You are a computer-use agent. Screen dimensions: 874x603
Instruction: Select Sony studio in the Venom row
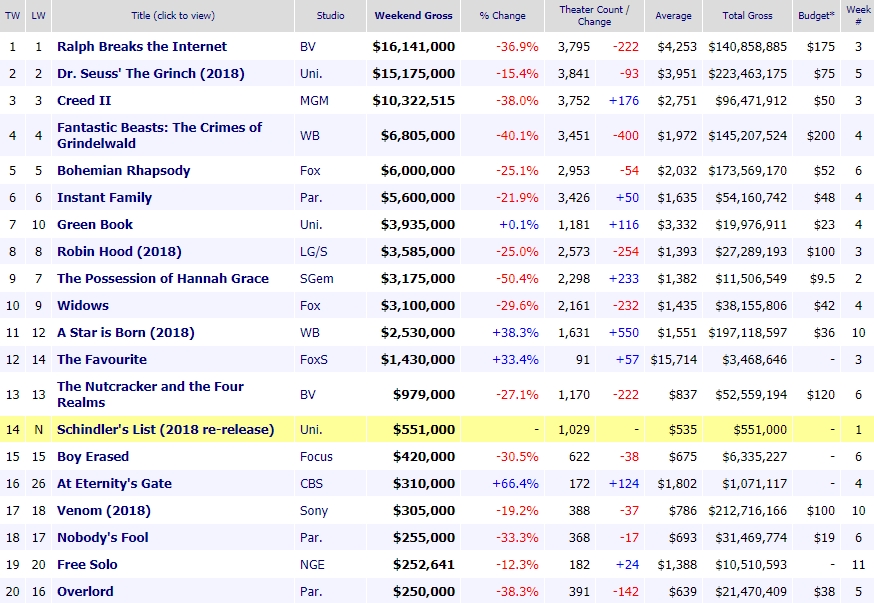(314, 510)
